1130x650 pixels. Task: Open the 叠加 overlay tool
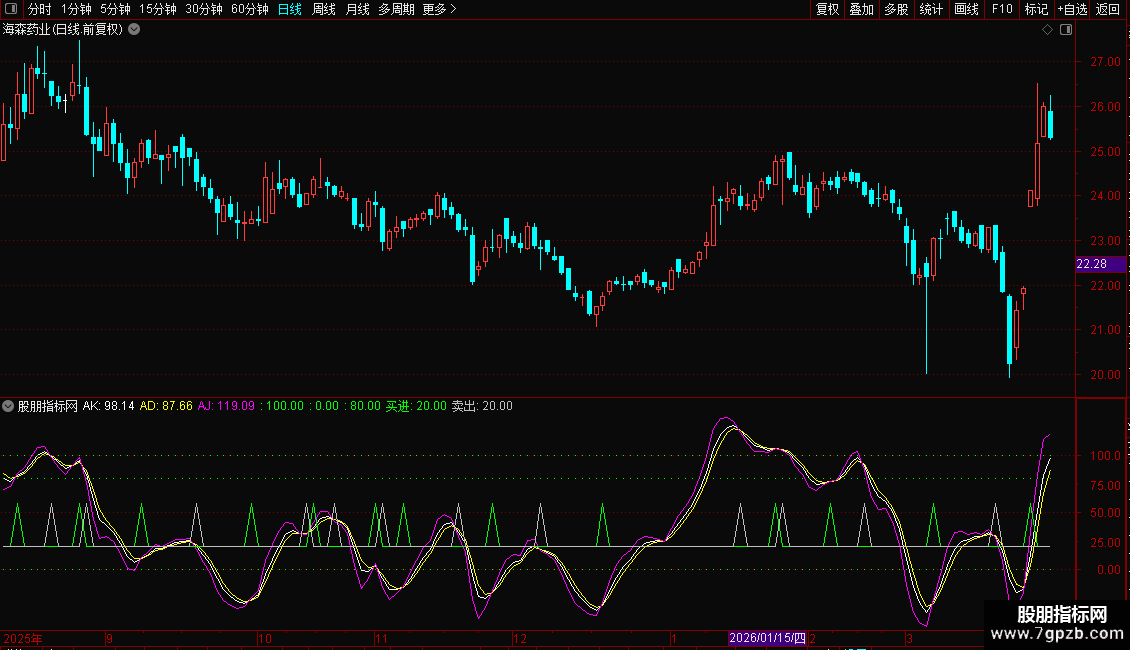pyautogui.click(x=861, y=9)
